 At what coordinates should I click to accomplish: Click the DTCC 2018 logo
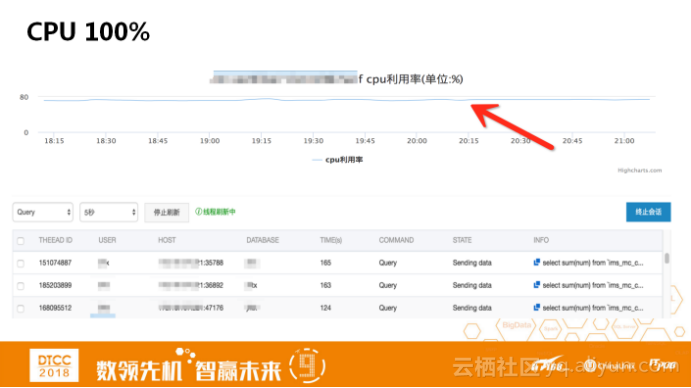54,366
